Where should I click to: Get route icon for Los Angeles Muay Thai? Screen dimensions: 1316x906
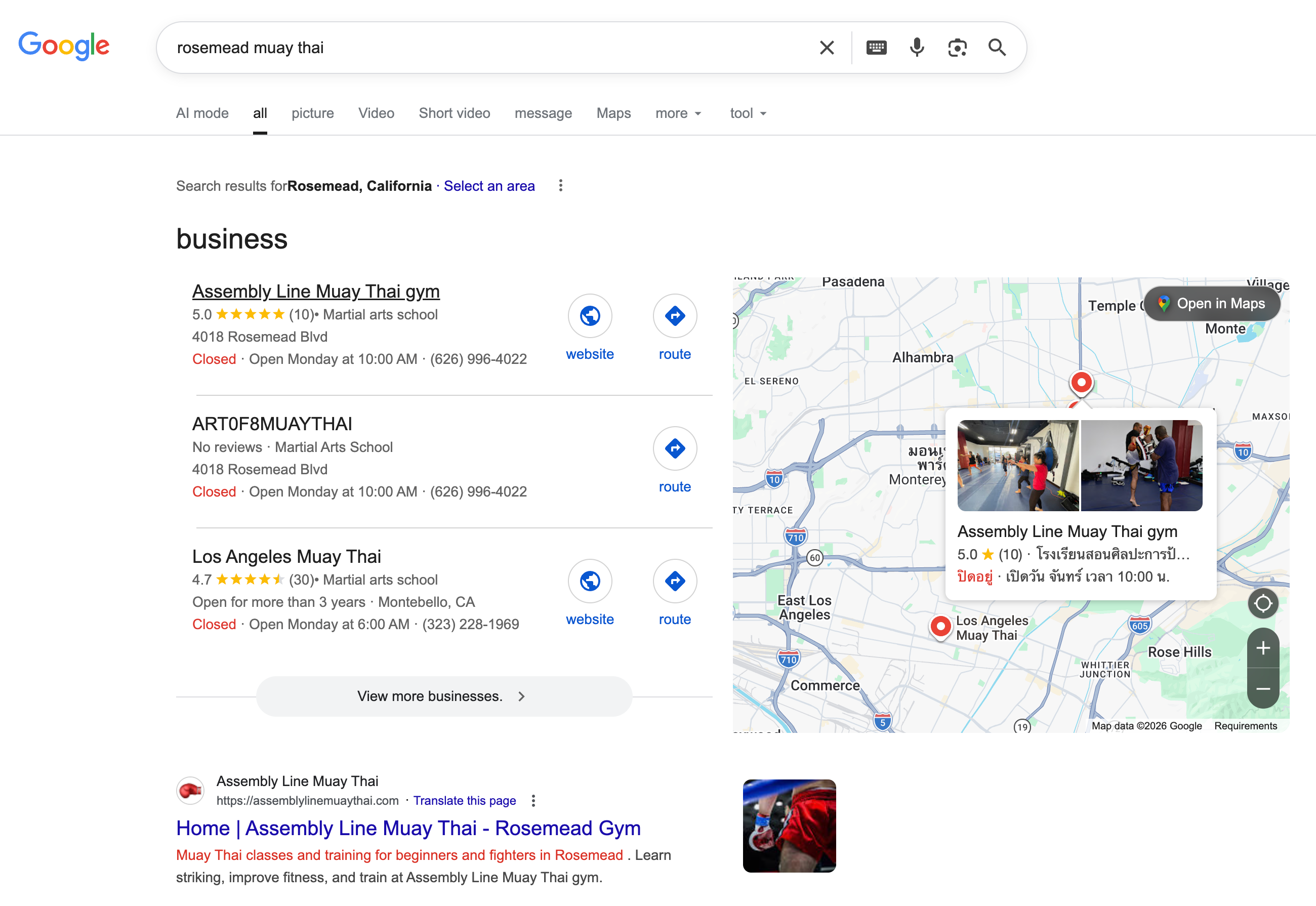675,581
